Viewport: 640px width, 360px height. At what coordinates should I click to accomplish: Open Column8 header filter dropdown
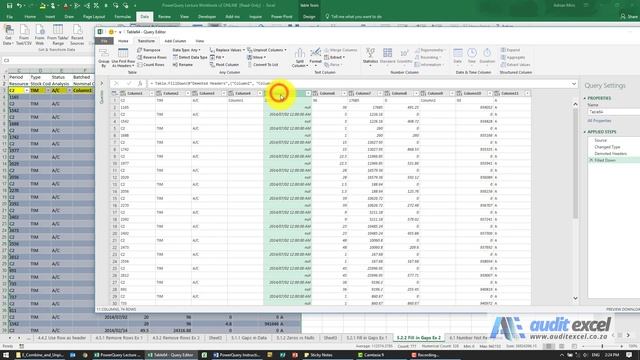tap(416, 93)
